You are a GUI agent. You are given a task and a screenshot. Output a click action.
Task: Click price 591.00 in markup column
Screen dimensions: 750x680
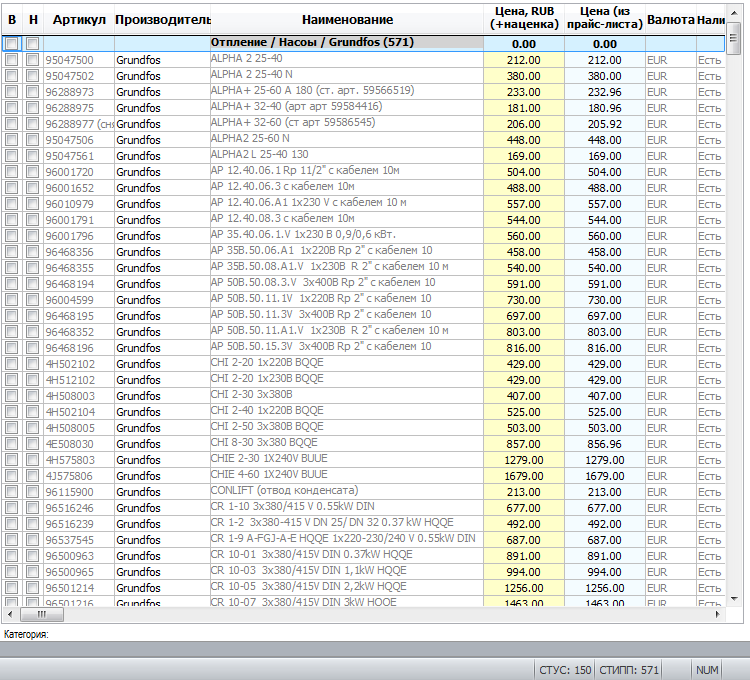[524, 284]
